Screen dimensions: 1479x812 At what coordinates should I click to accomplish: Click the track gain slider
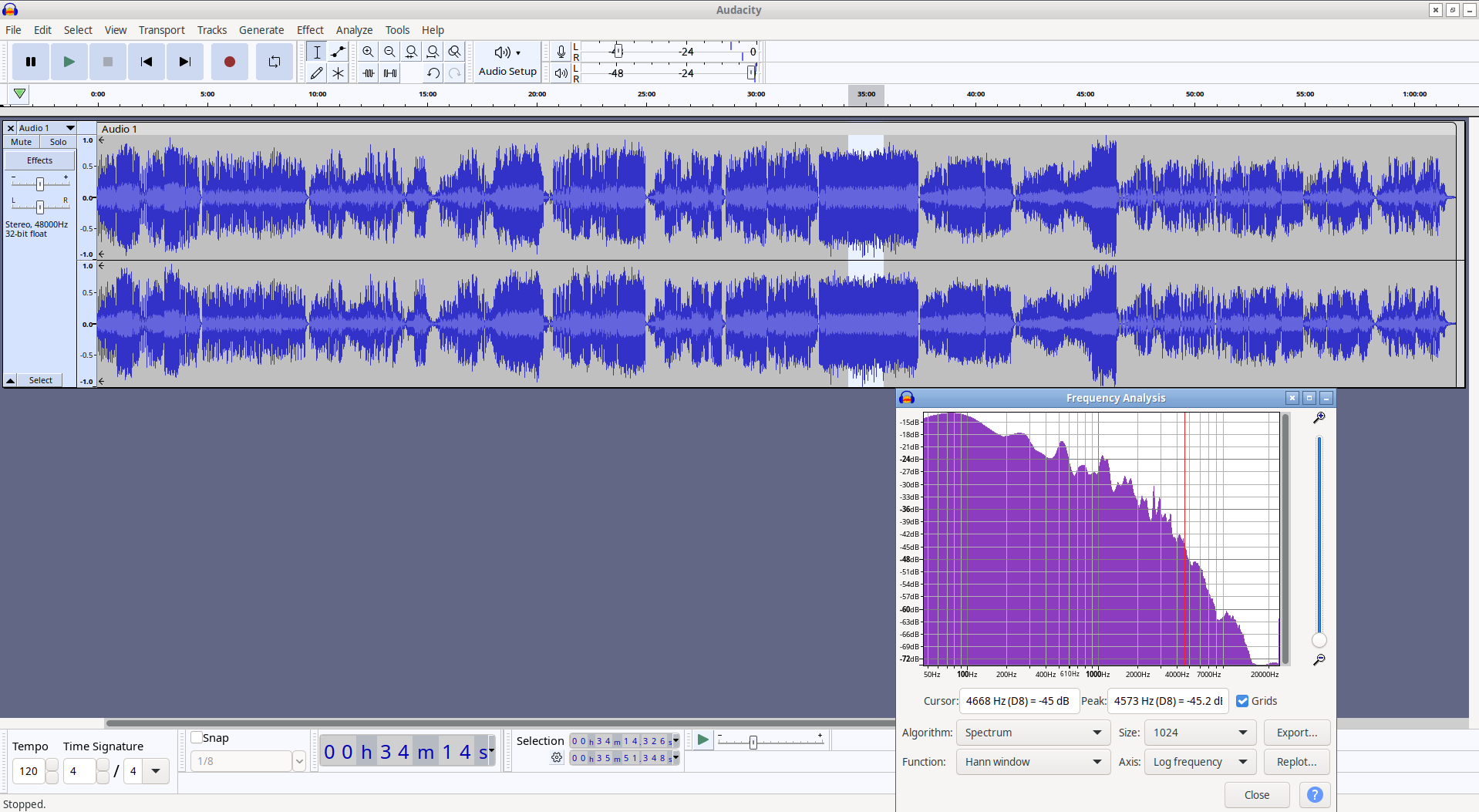tap(40, 184)
